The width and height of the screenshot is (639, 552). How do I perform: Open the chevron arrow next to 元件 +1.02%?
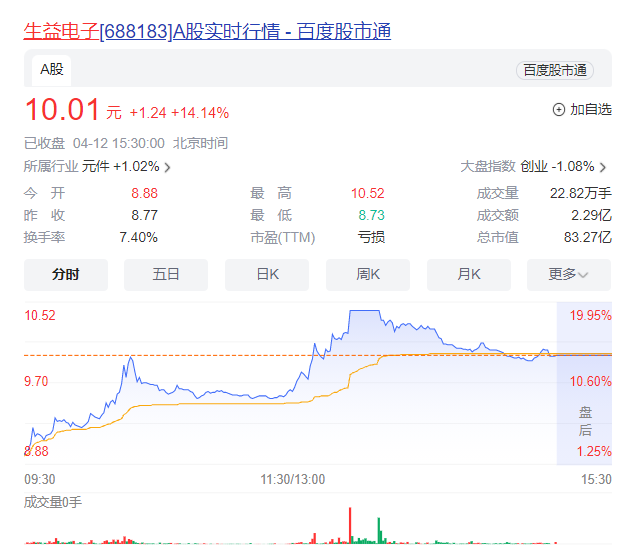click(167, 167)
